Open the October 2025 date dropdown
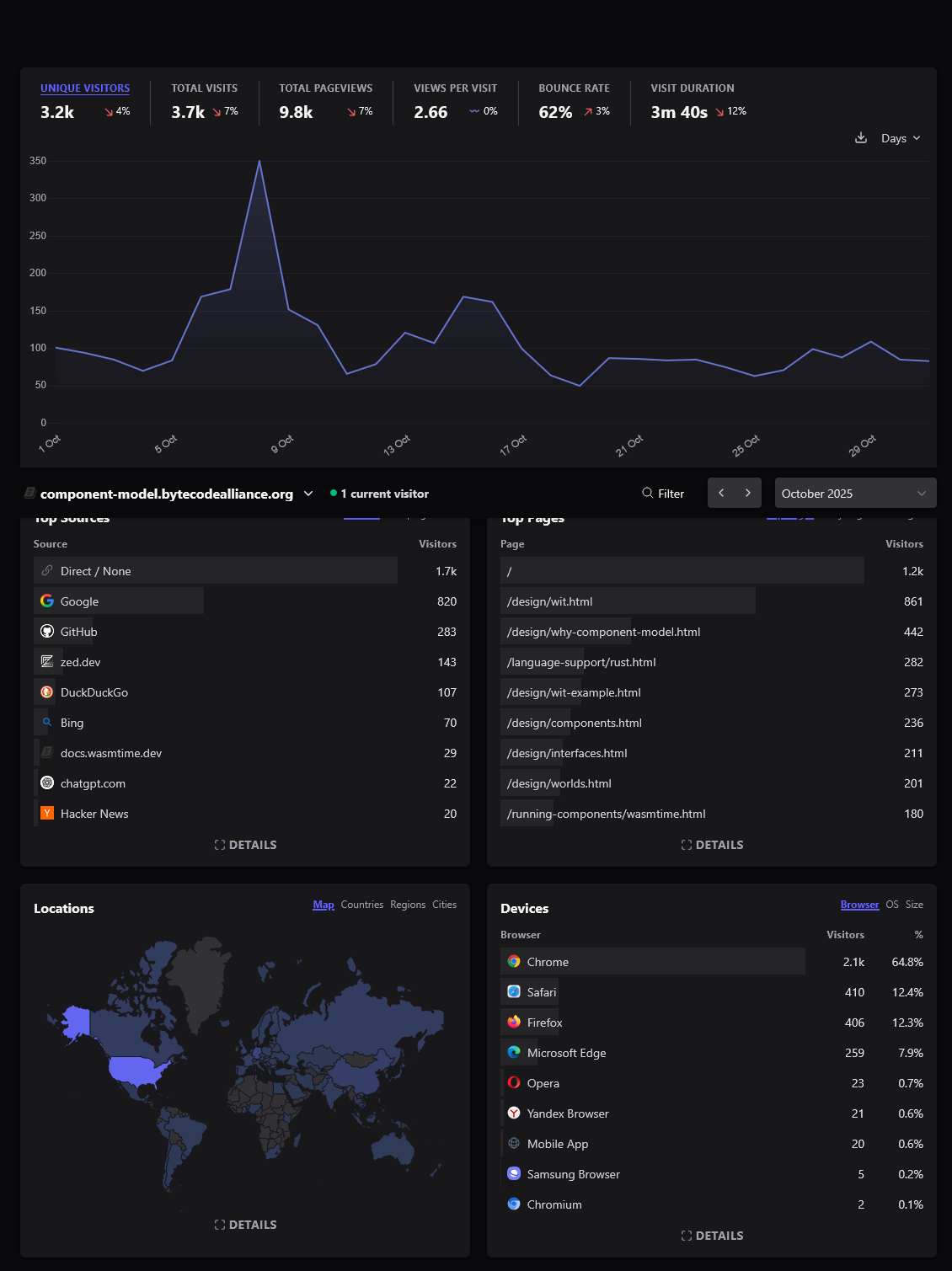The height and width of the screenshot is (1271, 952). (x=854, y=494)
